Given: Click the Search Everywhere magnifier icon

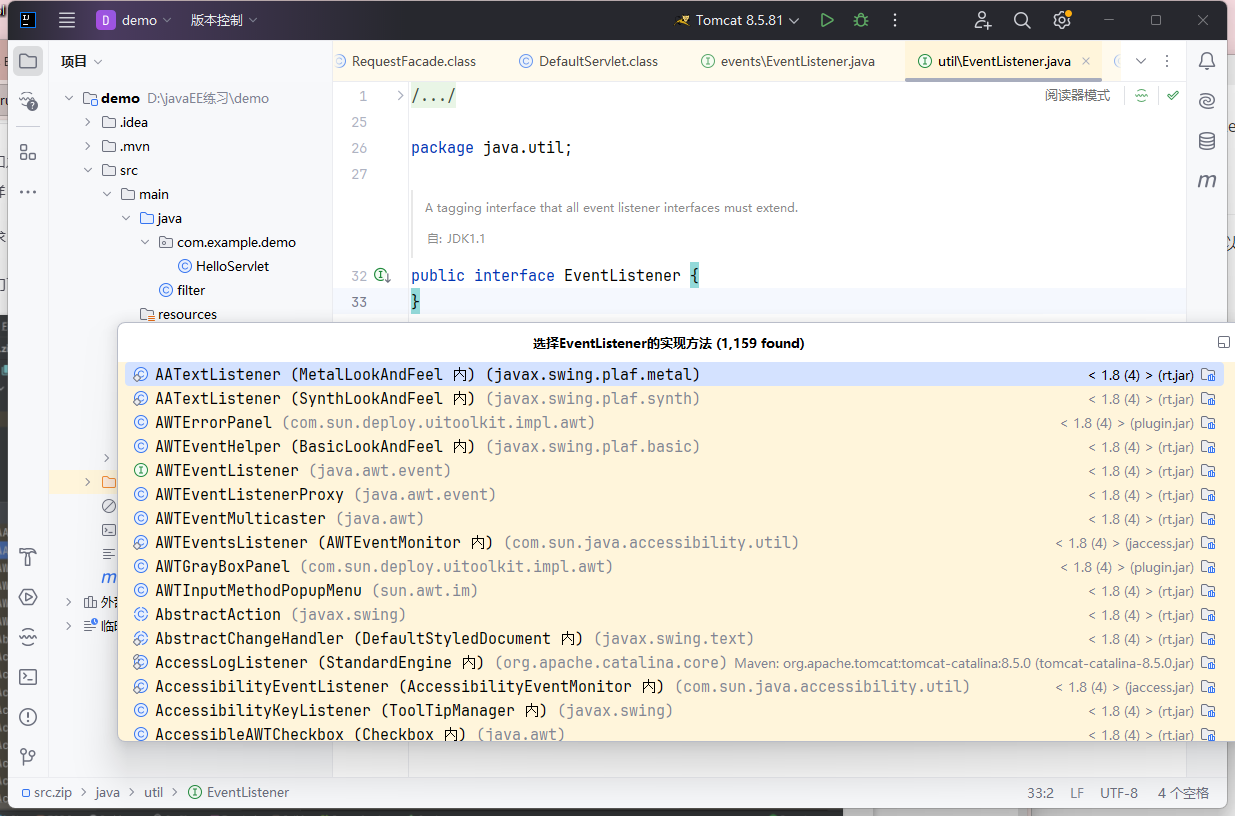Looking at the screenshot, I should 1022,20.
